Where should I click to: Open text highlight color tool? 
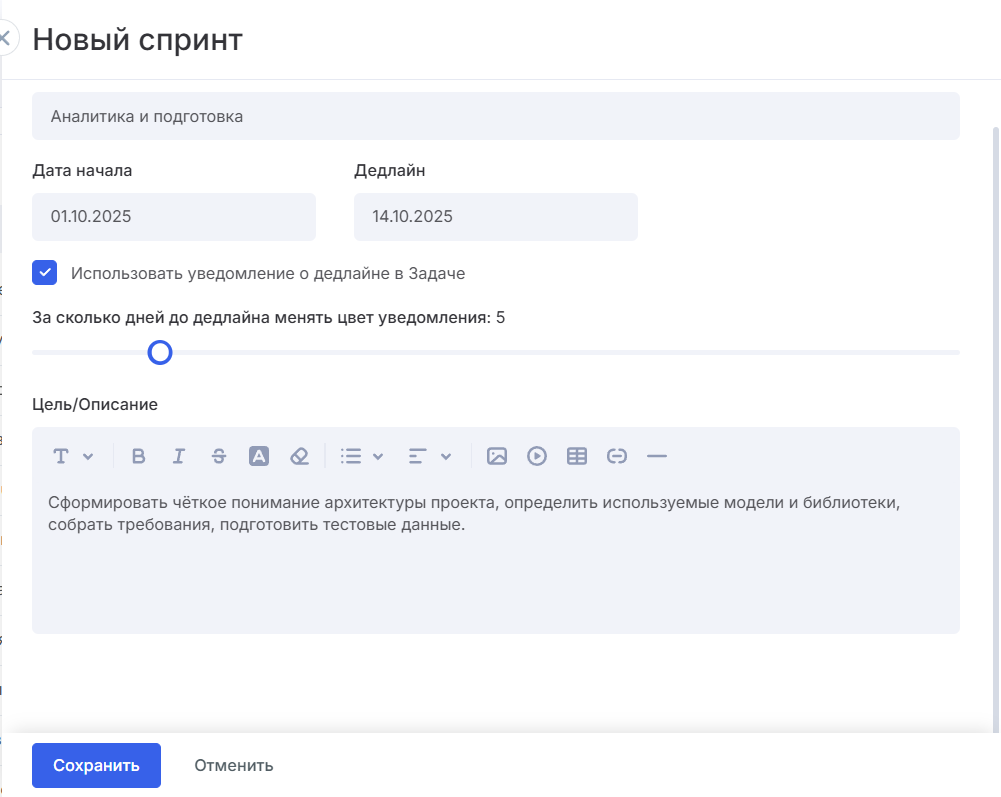[x=259, y=456]
